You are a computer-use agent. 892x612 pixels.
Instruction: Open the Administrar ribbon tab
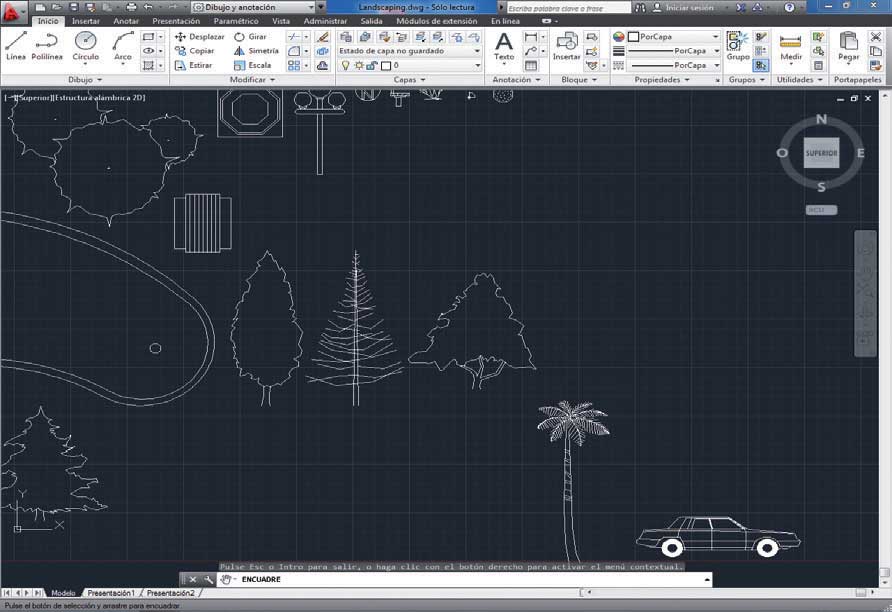pyautogui.click(x=325, y=21)
